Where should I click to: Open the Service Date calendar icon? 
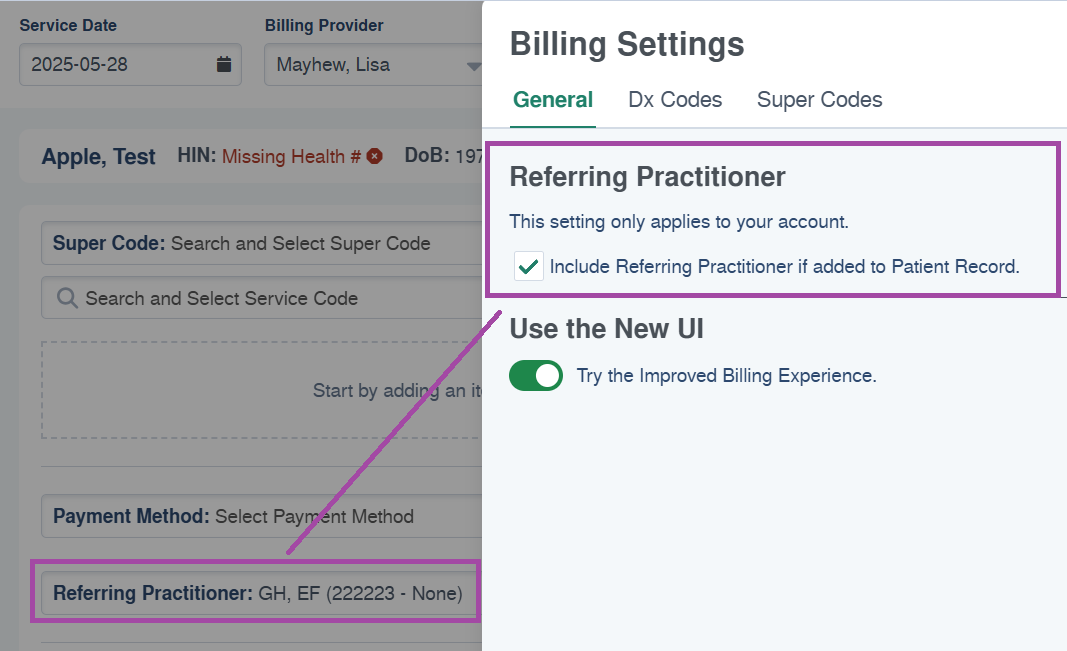click(x=224, y=65)
